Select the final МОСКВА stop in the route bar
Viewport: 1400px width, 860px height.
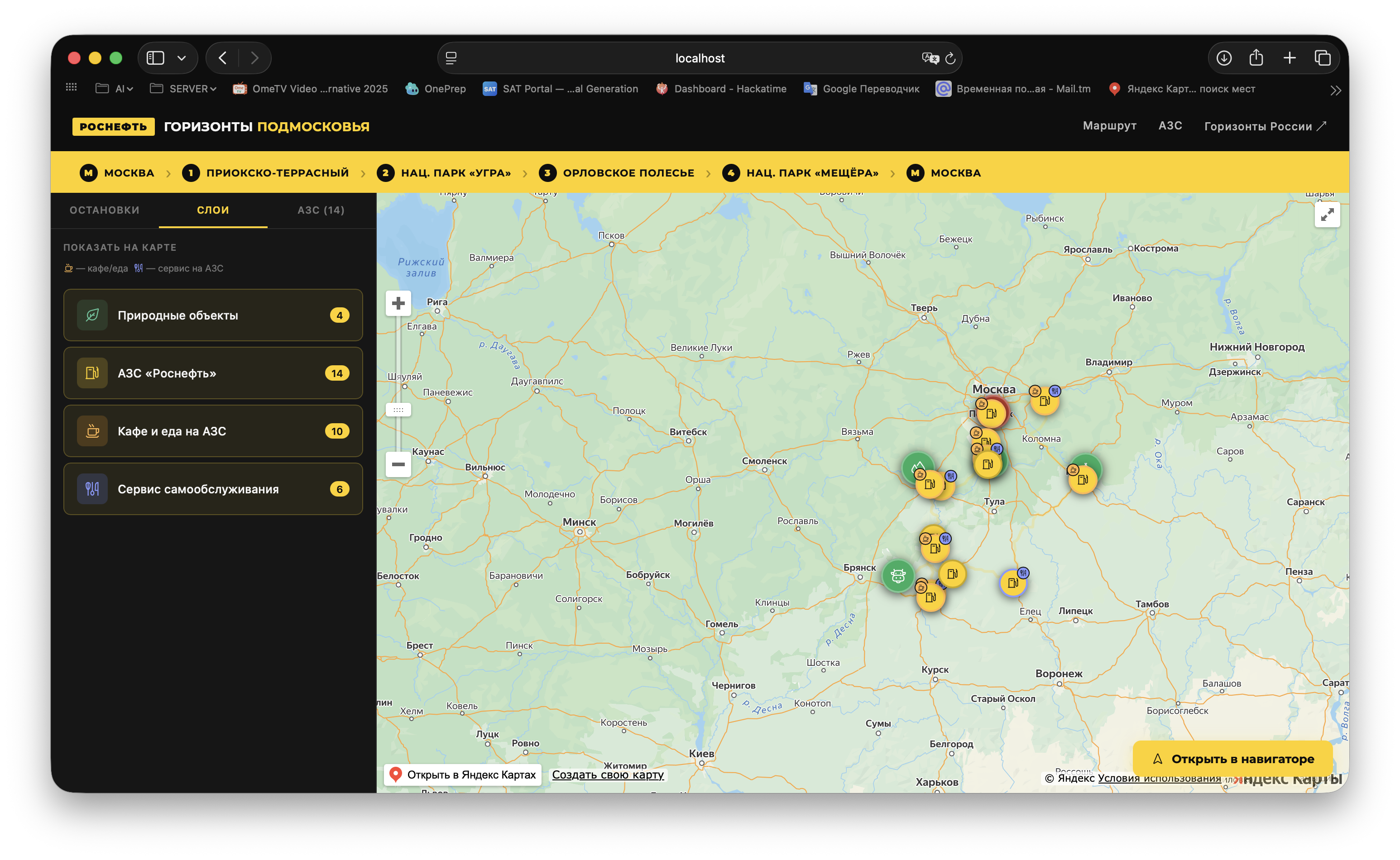pyautogui.click(x=943, y=173)
